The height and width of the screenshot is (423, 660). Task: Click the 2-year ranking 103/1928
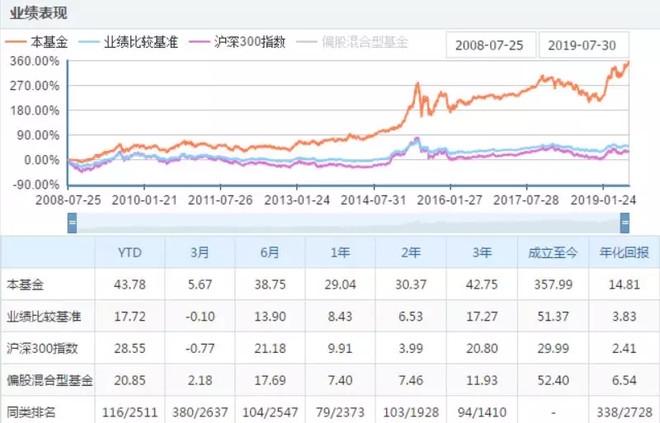[411, 412]
